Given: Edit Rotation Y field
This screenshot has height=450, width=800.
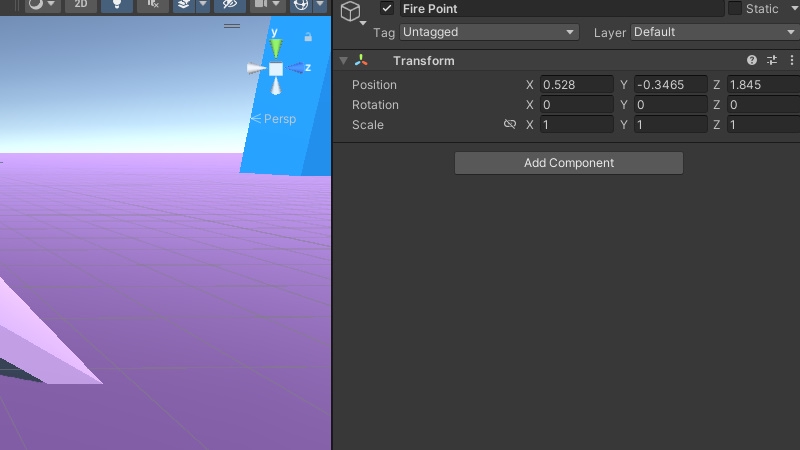Looking at the screenshot, I should (670, 105).
